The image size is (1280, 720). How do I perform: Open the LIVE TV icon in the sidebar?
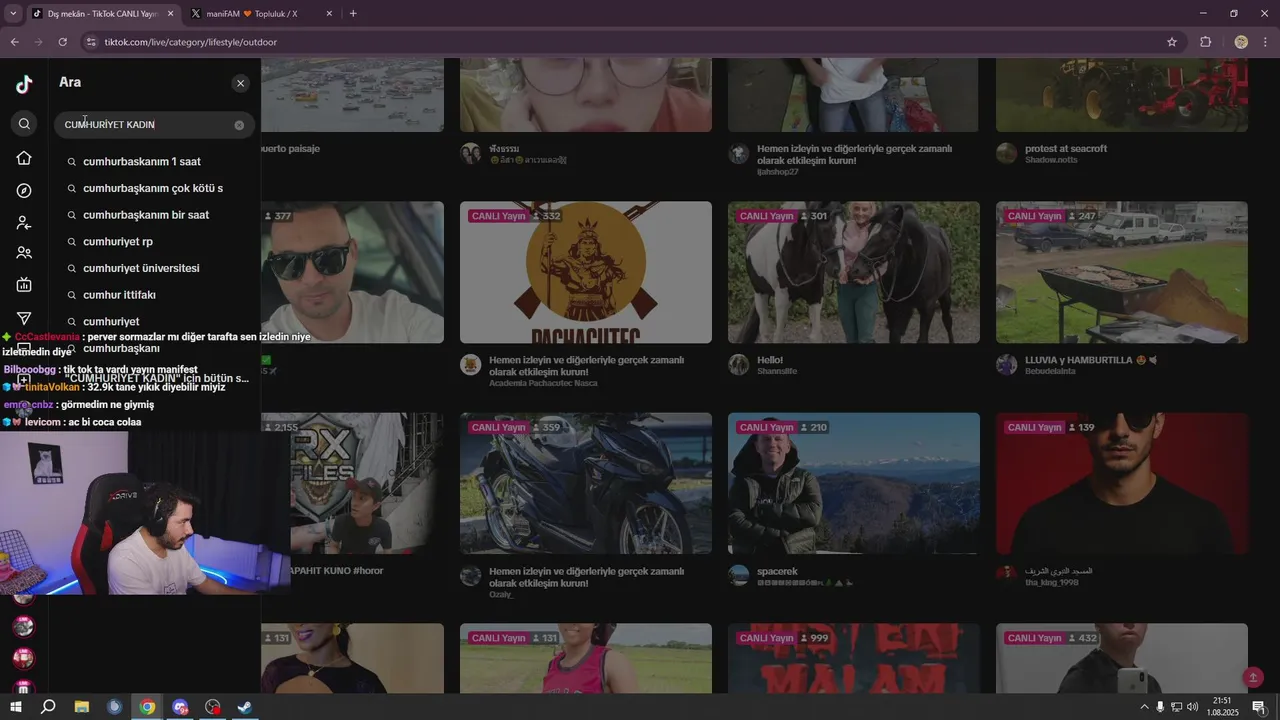pyautogui.click(x=24, y=286)
